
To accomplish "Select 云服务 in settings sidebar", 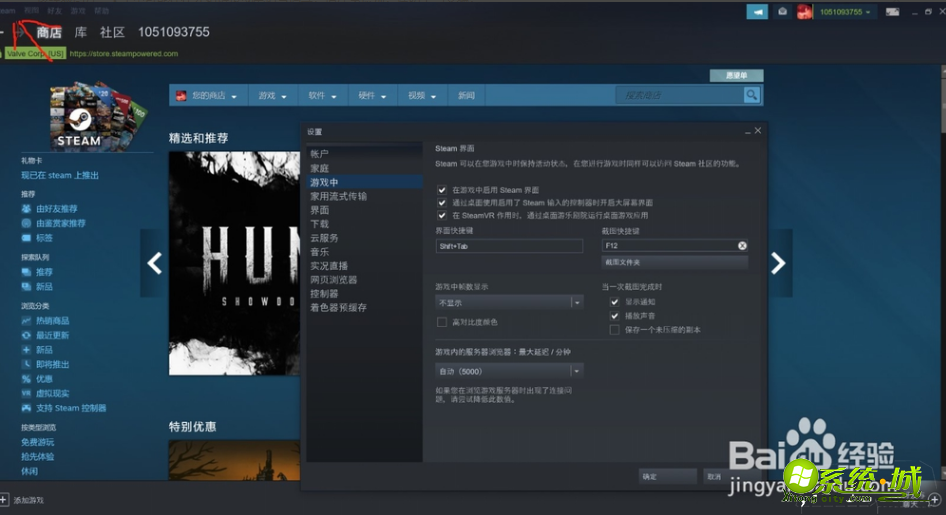I will tap(364, 238).
